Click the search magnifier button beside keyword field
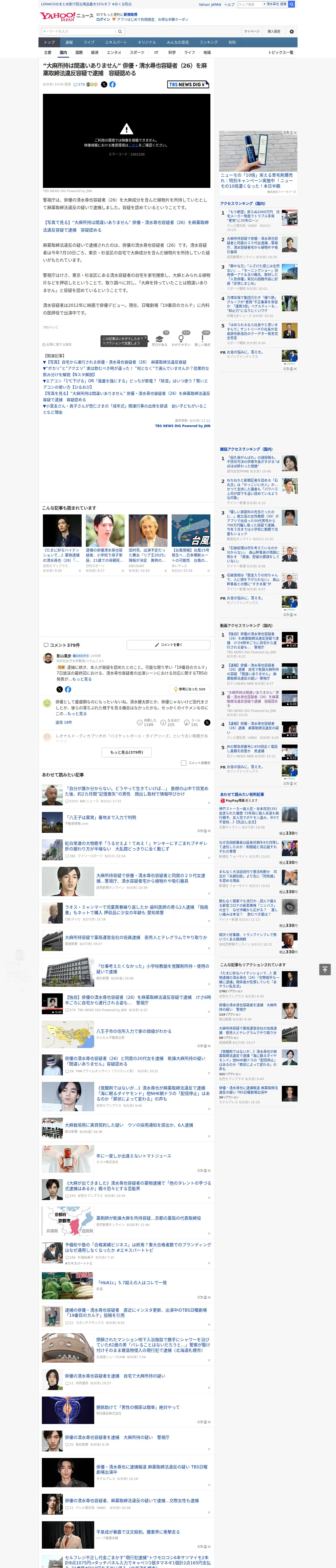Screen dimensions: 336x1568 120,32
